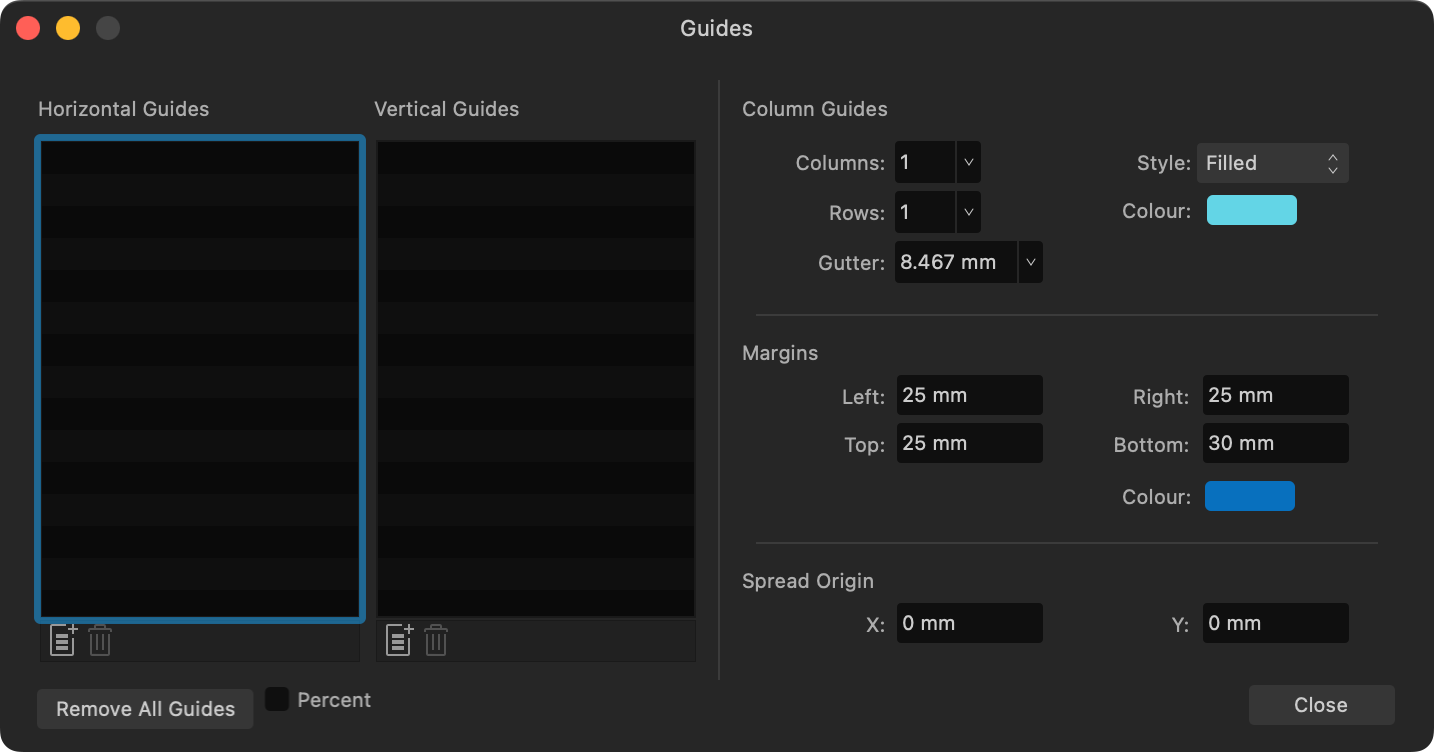This screenshot has height=752, width=1434.
Task: Click the trash icon under Horizontal Guides
Action: [99, 640]
